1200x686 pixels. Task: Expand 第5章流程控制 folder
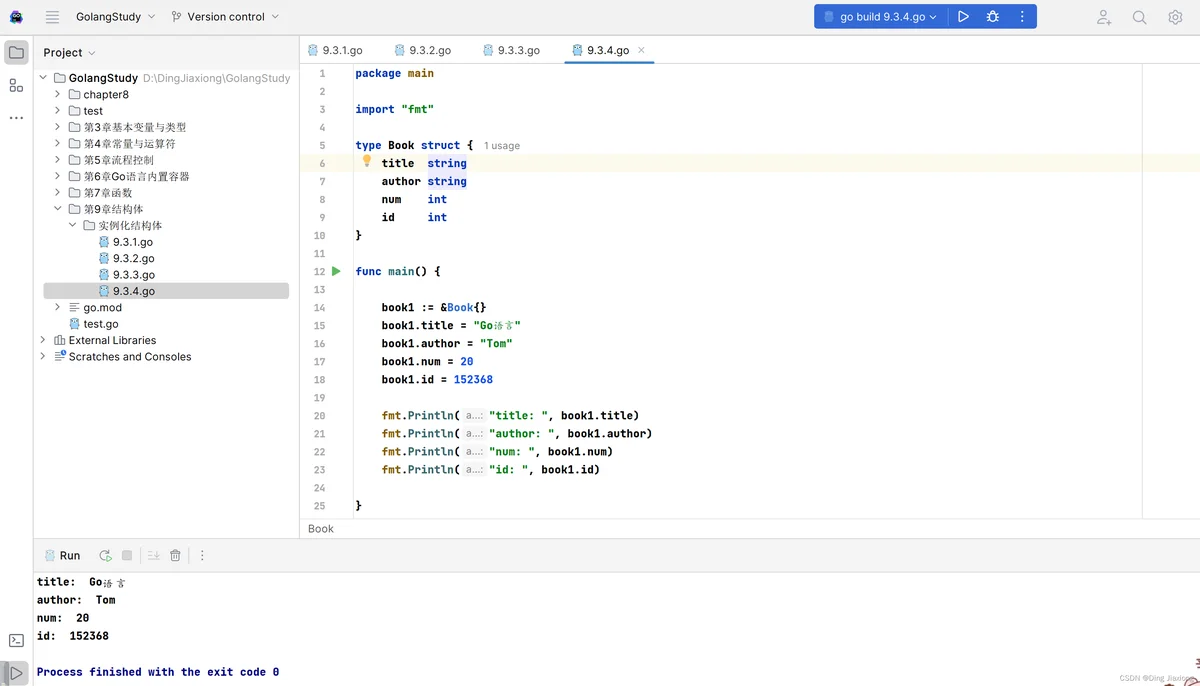58,160
